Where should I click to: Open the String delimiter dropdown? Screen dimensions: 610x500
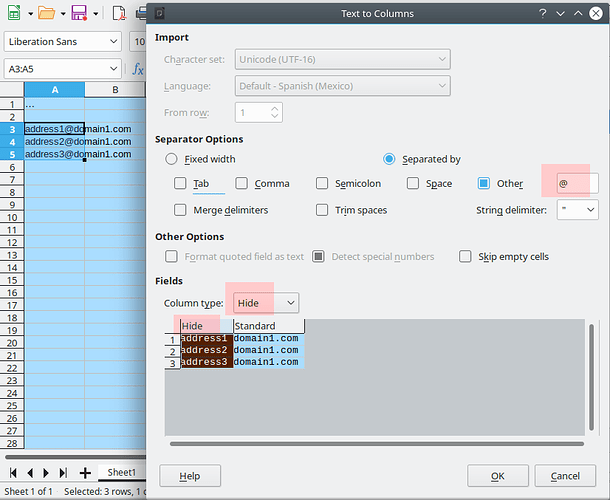point(577,210)
